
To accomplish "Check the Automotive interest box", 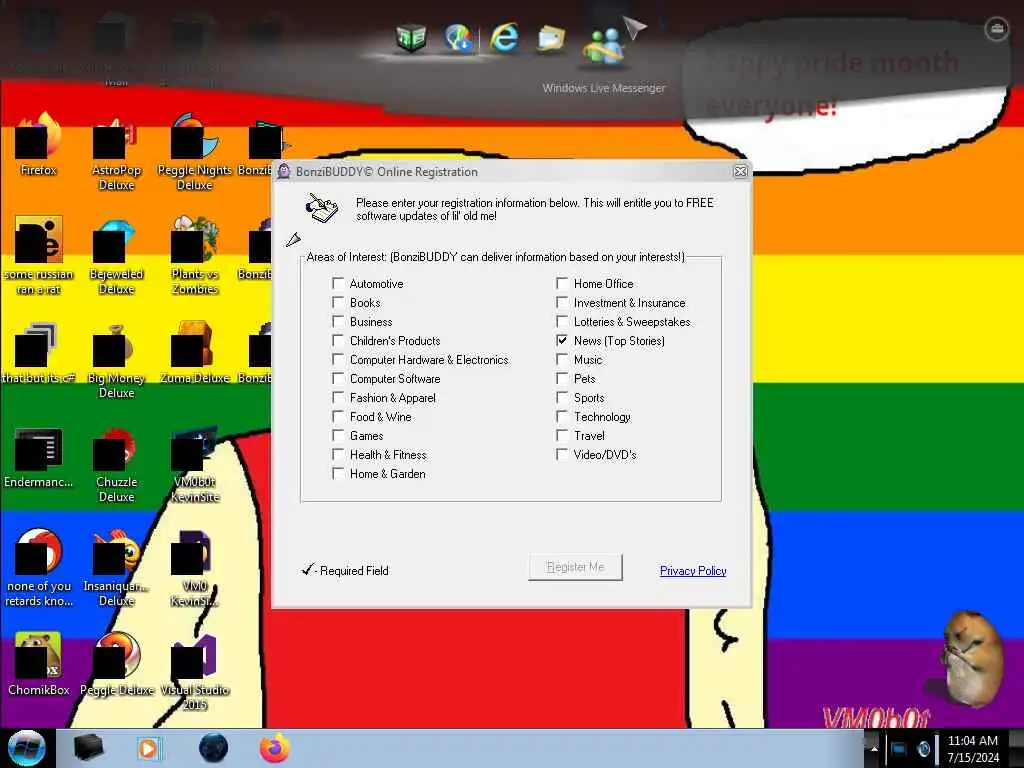I will (338, 283).
